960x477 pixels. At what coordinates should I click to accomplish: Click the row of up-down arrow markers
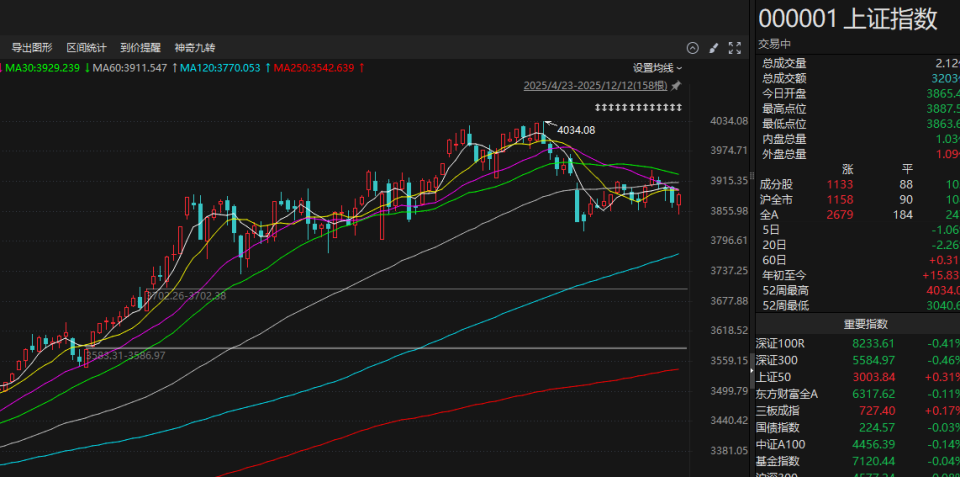[x=639, y=108]
